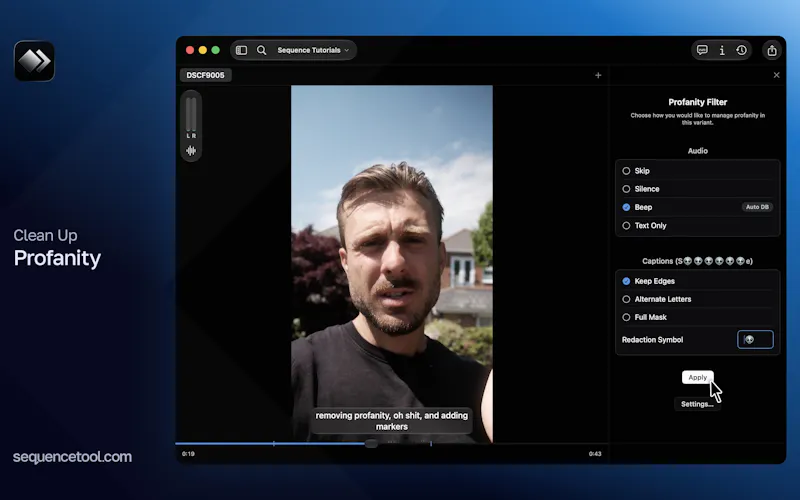The image size is (800, 500).
Task: Click the Apply button
Action: pyautogui.click(x=697, y=378)
